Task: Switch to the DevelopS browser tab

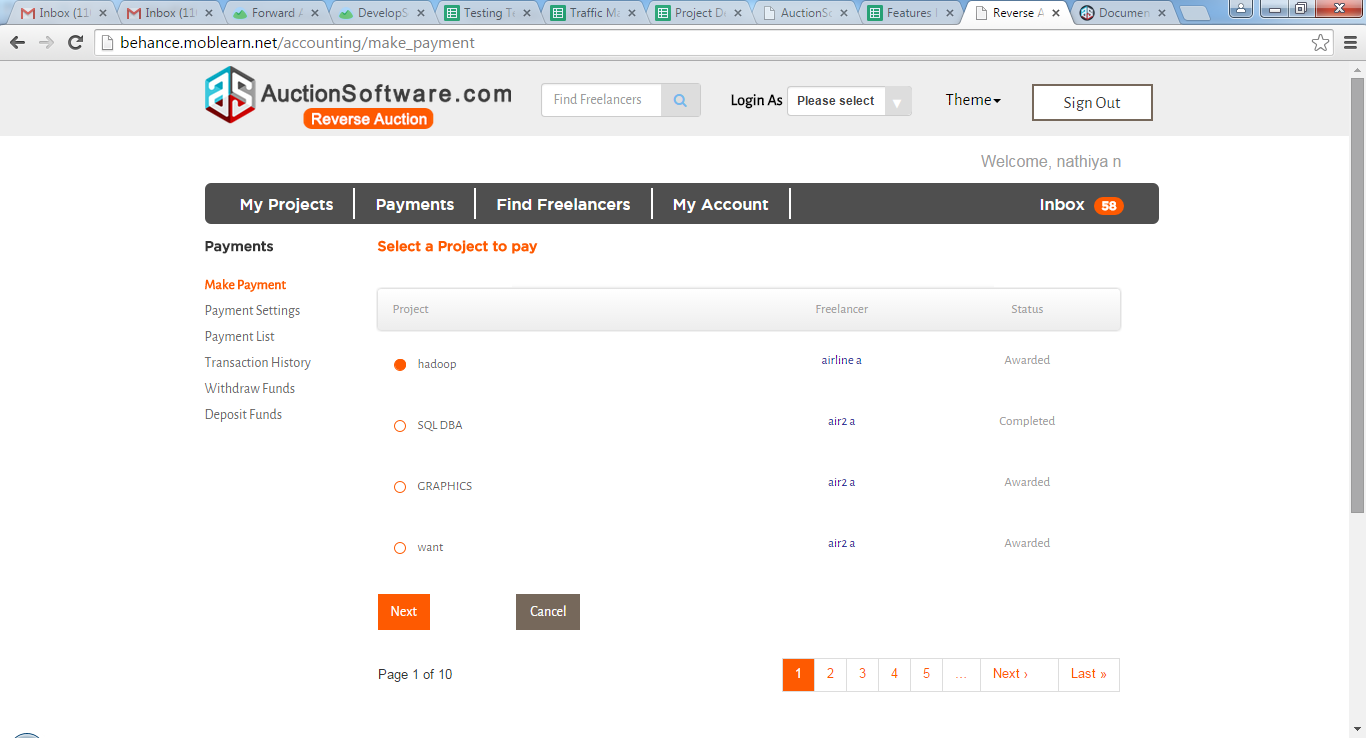Action: 380,13
